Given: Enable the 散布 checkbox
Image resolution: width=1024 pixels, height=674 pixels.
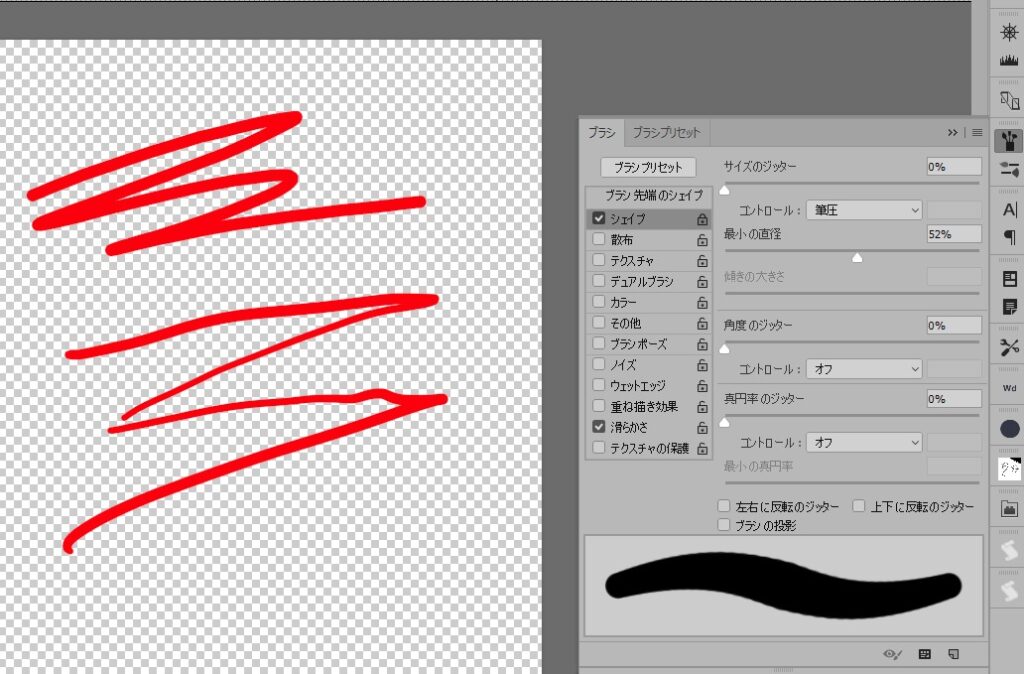Looking at the screenshot, I should coord(599,240).
